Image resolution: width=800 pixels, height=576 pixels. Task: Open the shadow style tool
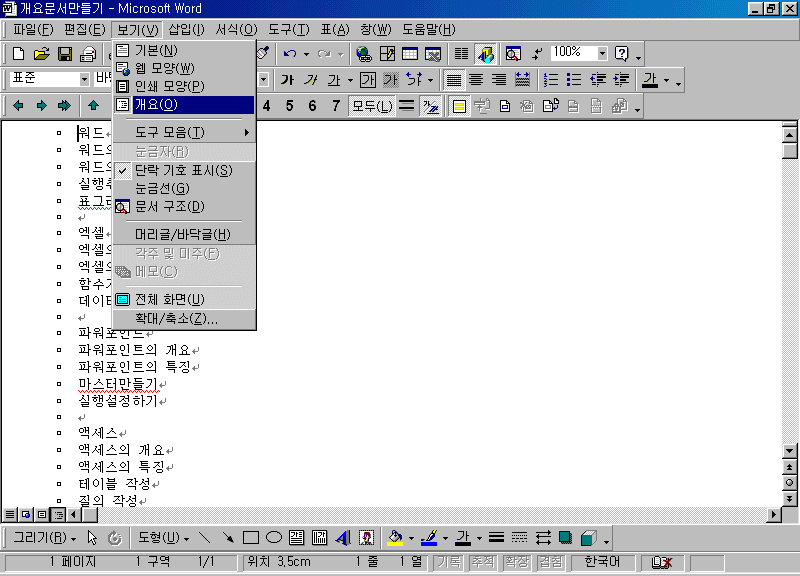click(565, 537)
